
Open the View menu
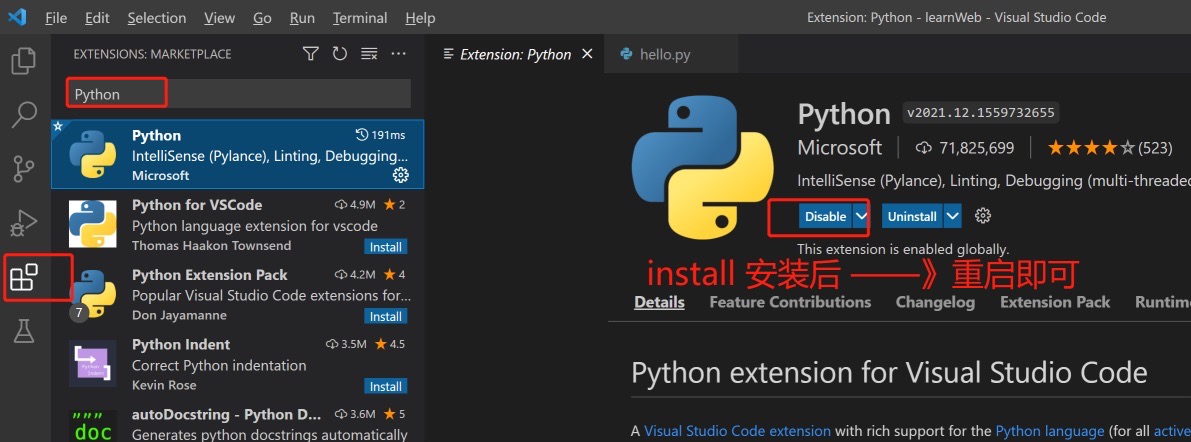(220, 17)
